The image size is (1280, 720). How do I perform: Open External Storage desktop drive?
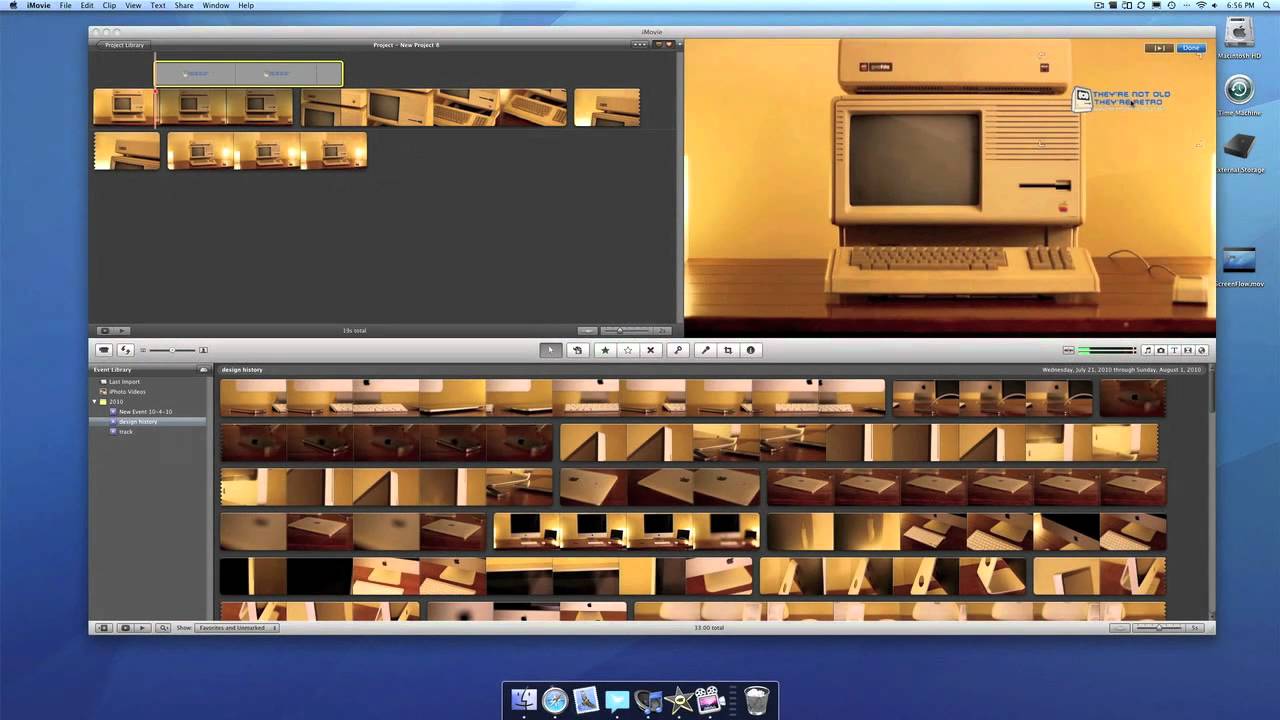click(x=1239, y=152)
